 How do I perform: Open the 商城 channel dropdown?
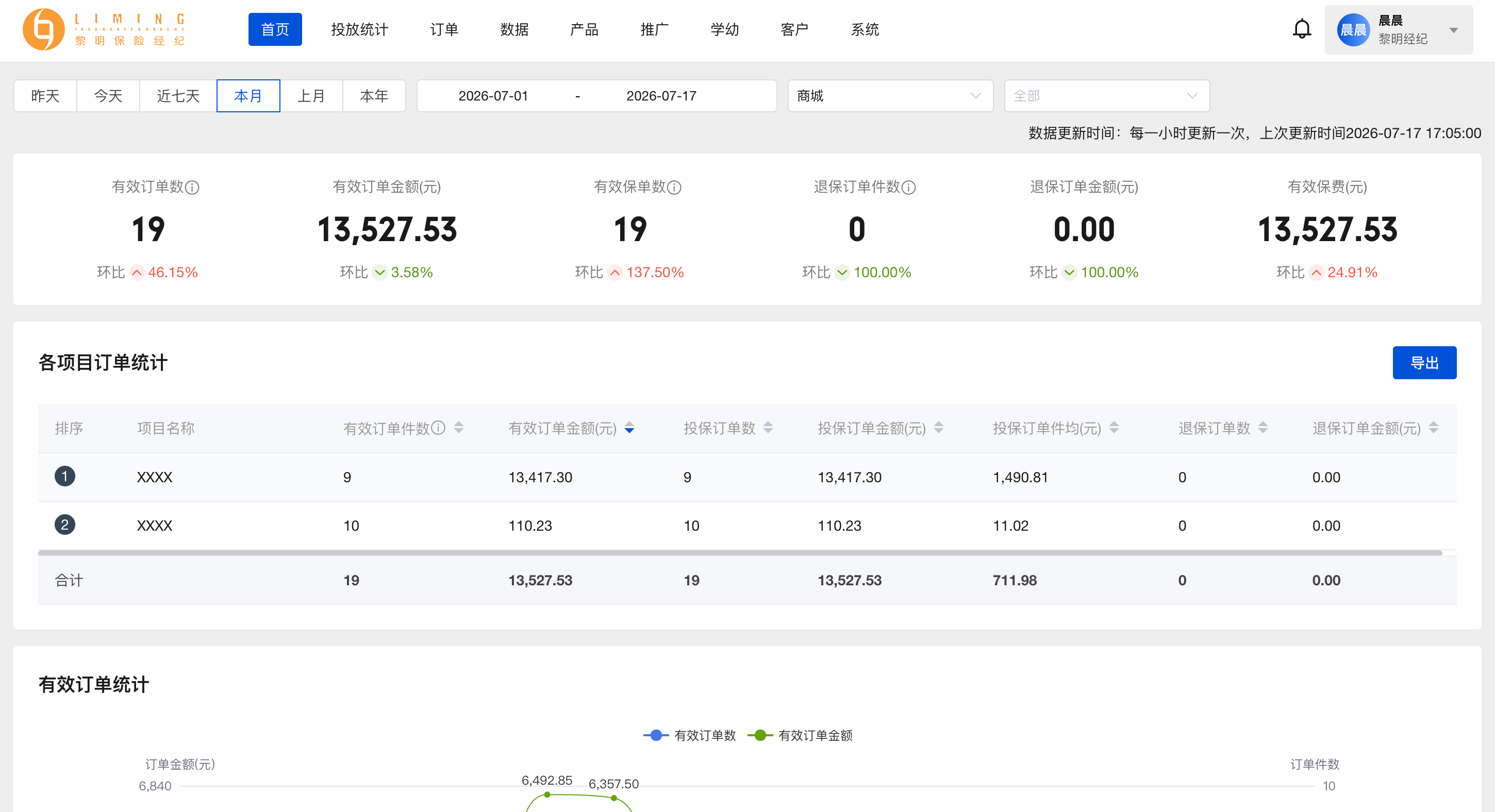(x=890, y=96)
